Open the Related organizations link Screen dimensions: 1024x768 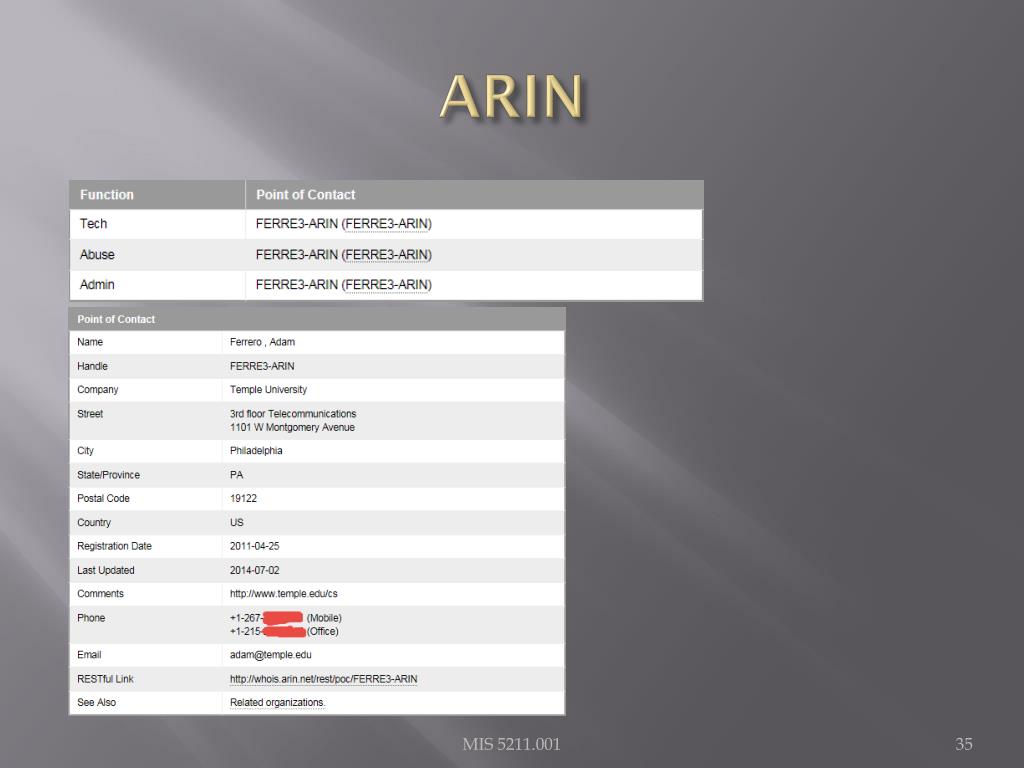tap(278, 703)
